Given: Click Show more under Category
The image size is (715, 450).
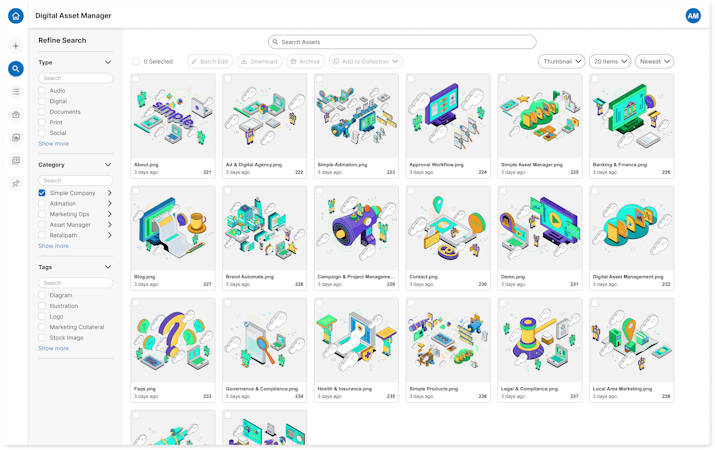Looking at the screenshot, I should tap(53, 246).
